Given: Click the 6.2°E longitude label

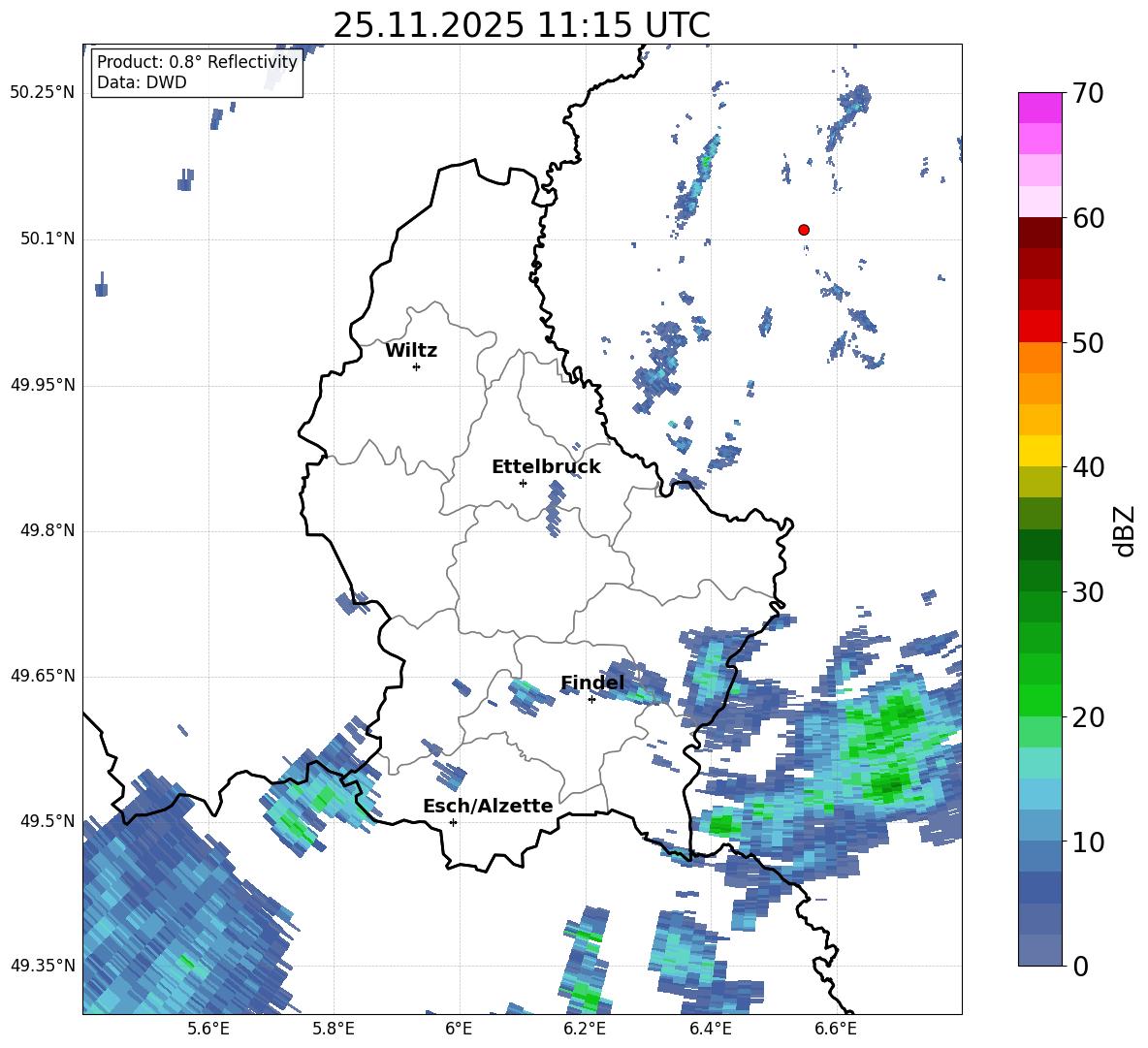Looking at the screenshot, I should click(585, 1029).
